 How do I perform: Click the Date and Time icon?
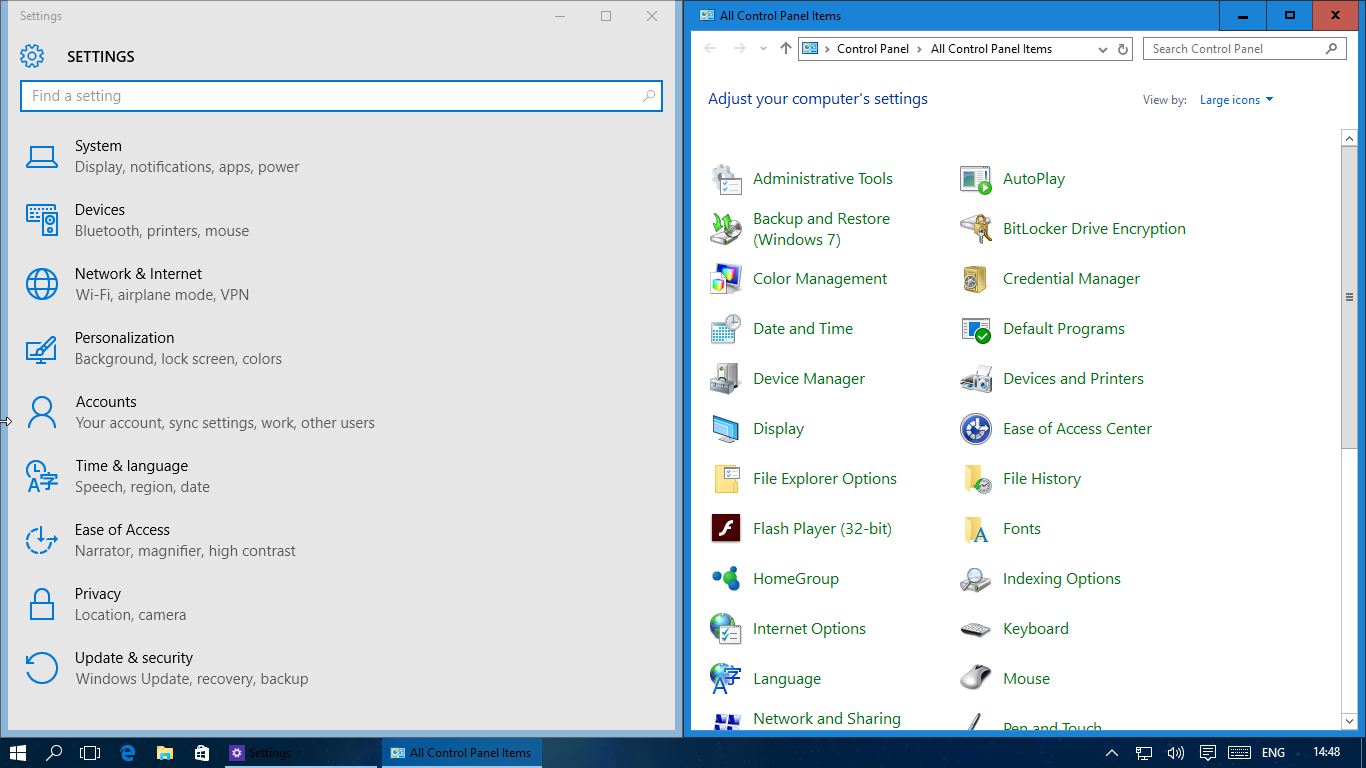pyautogui.click(x=726, y=329)
